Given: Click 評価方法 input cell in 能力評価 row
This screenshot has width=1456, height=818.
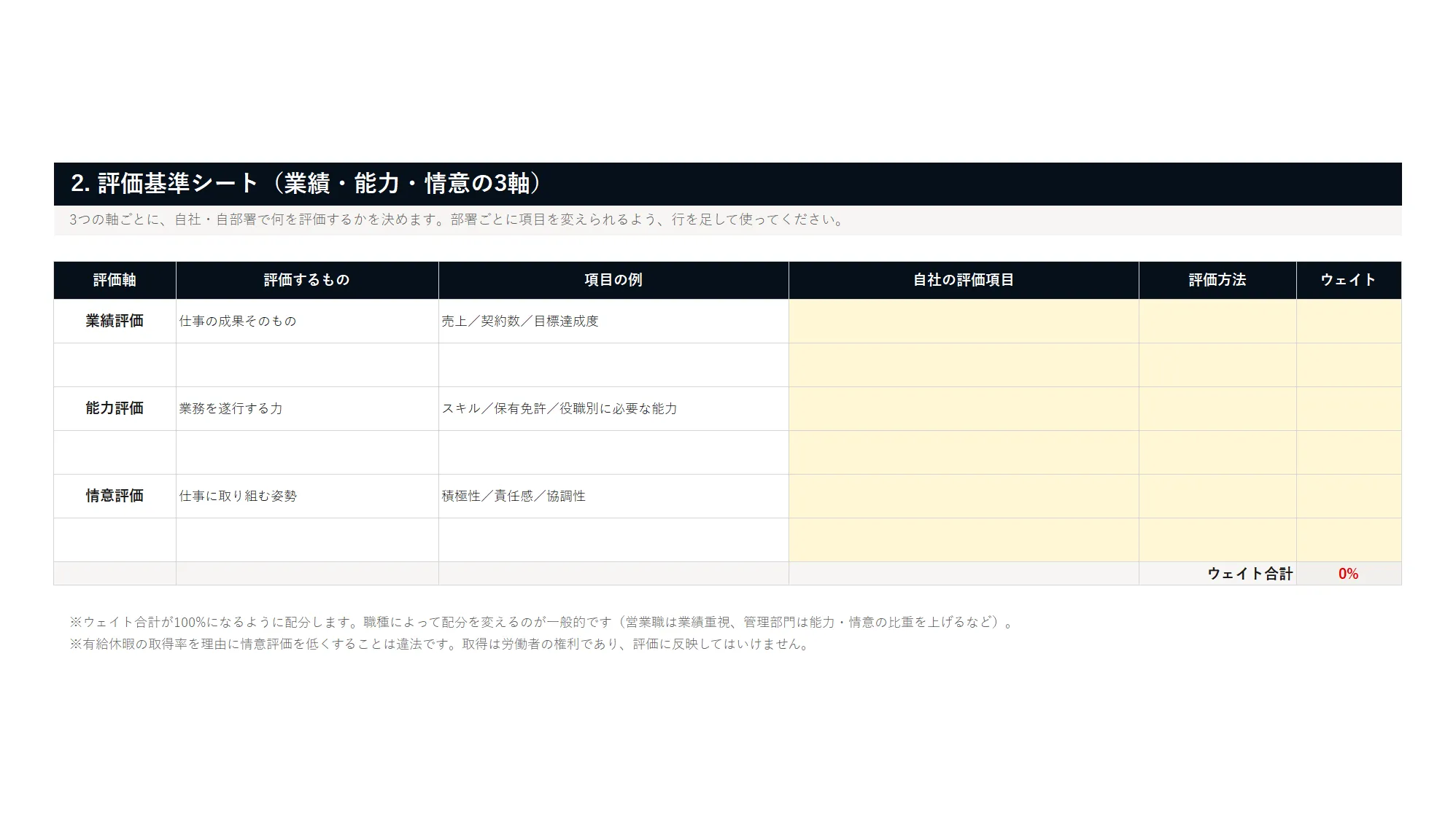Looking at the screenshot, I should [x=1217, y=408].
